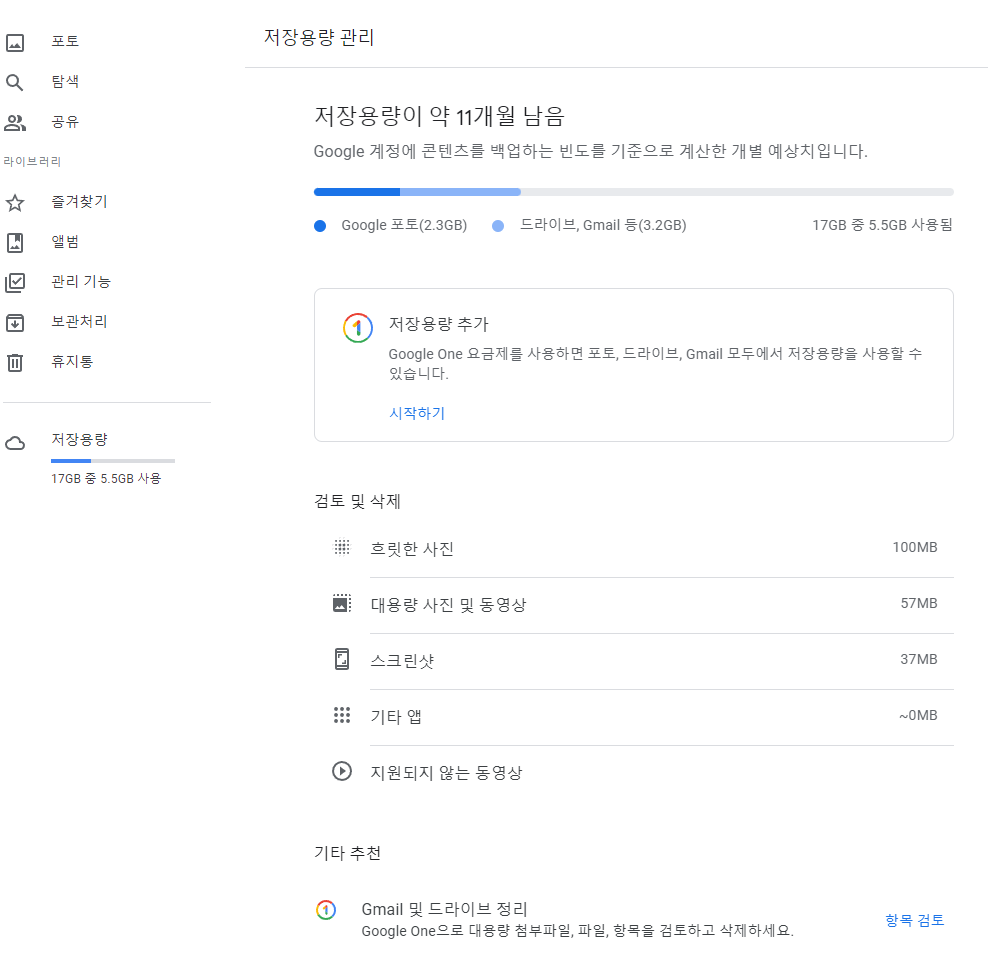988x958 pixels.
Task: Click the 드라이브, Gmail 등(3.2GB) legend label
Action: [x=603, y=225]
